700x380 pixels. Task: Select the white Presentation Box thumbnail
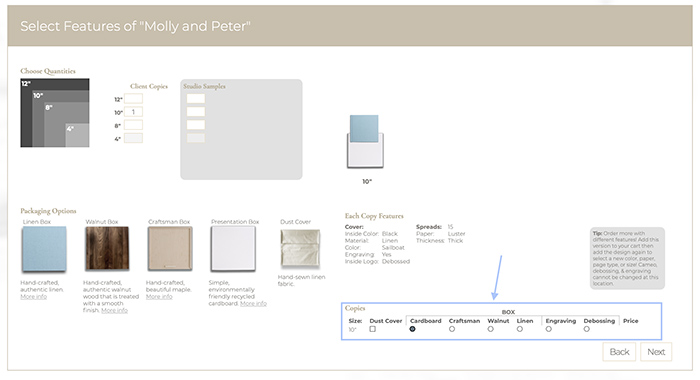click(233, 249)
